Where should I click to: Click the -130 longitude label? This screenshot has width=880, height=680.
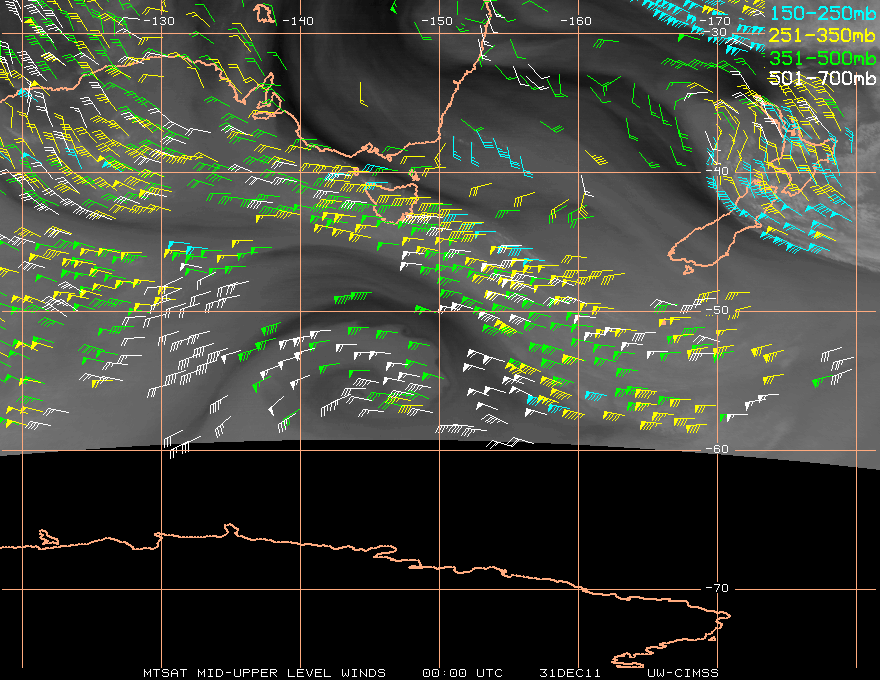coord(159,21)
